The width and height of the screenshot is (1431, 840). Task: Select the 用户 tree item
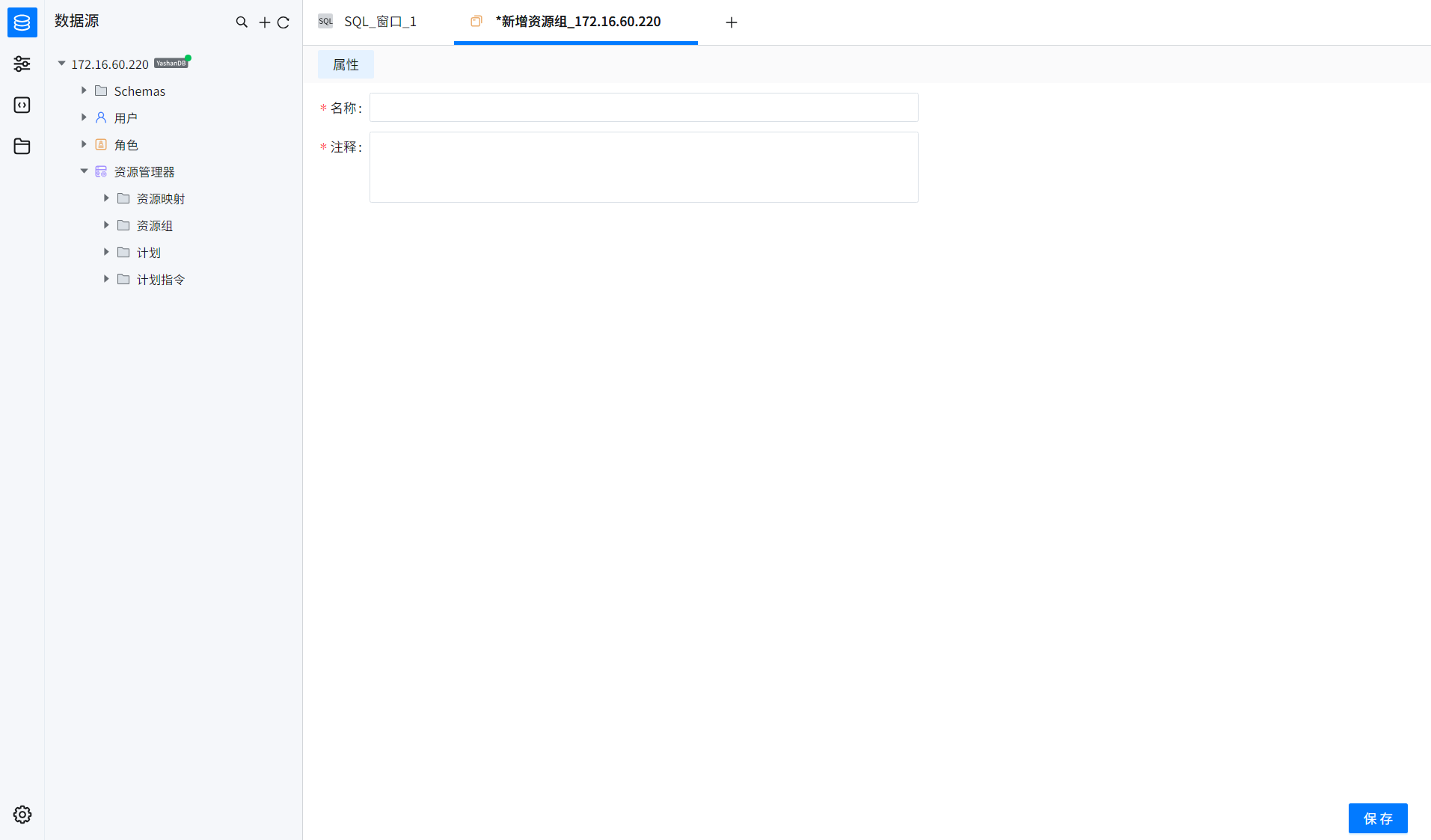[126, 117]
